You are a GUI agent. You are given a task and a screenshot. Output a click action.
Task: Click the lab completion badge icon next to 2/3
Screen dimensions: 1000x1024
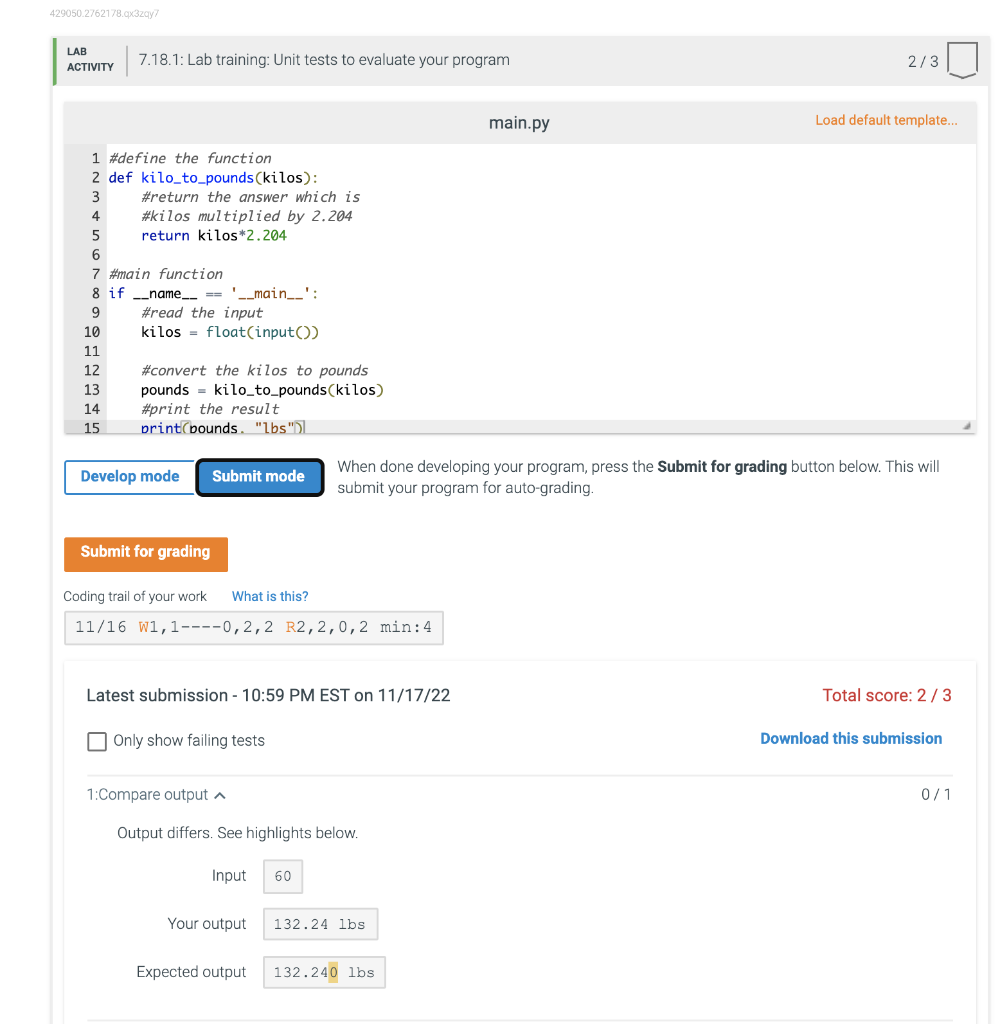point(961,60)
